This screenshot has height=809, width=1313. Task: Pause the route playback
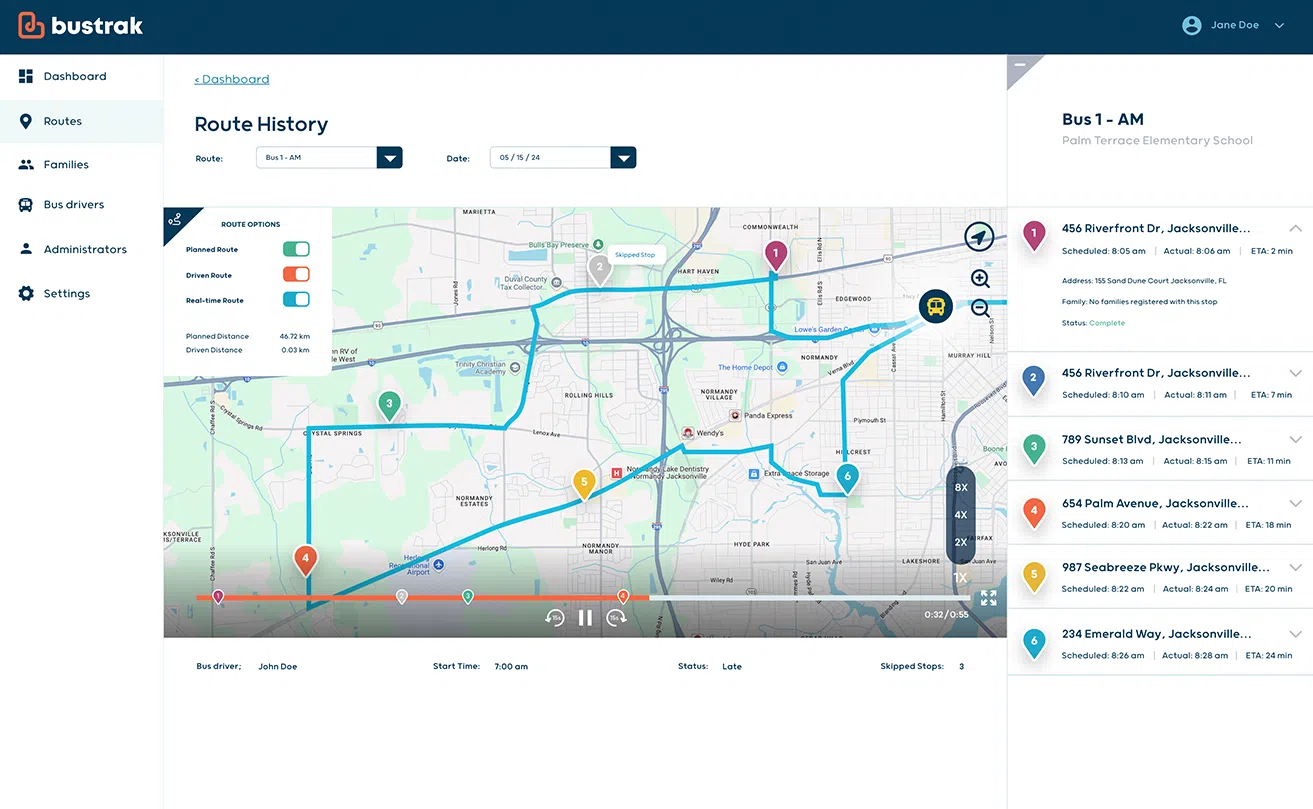(x=586, y=618)
